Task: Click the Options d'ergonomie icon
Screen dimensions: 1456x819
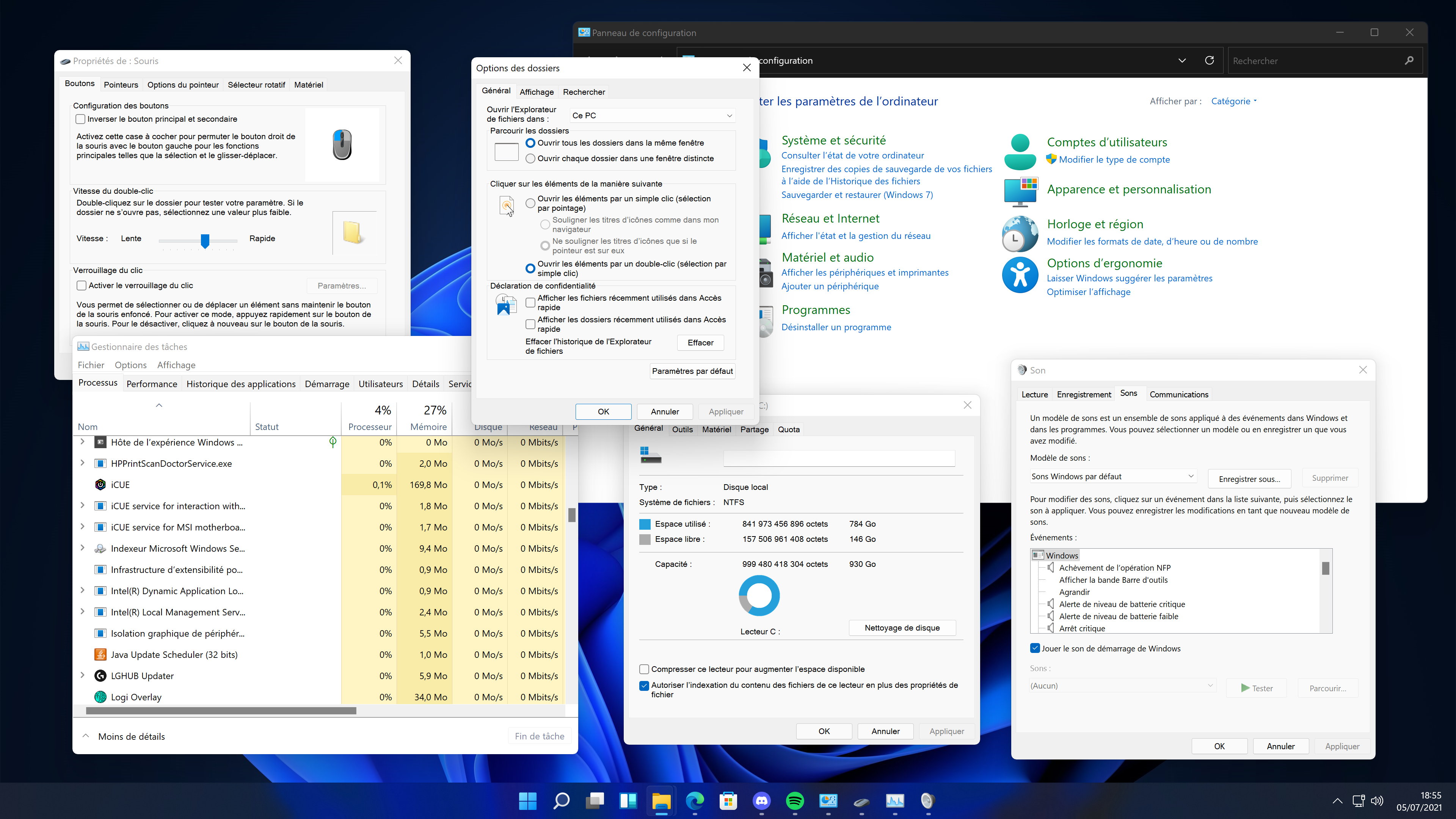Action: (1020, 275)
